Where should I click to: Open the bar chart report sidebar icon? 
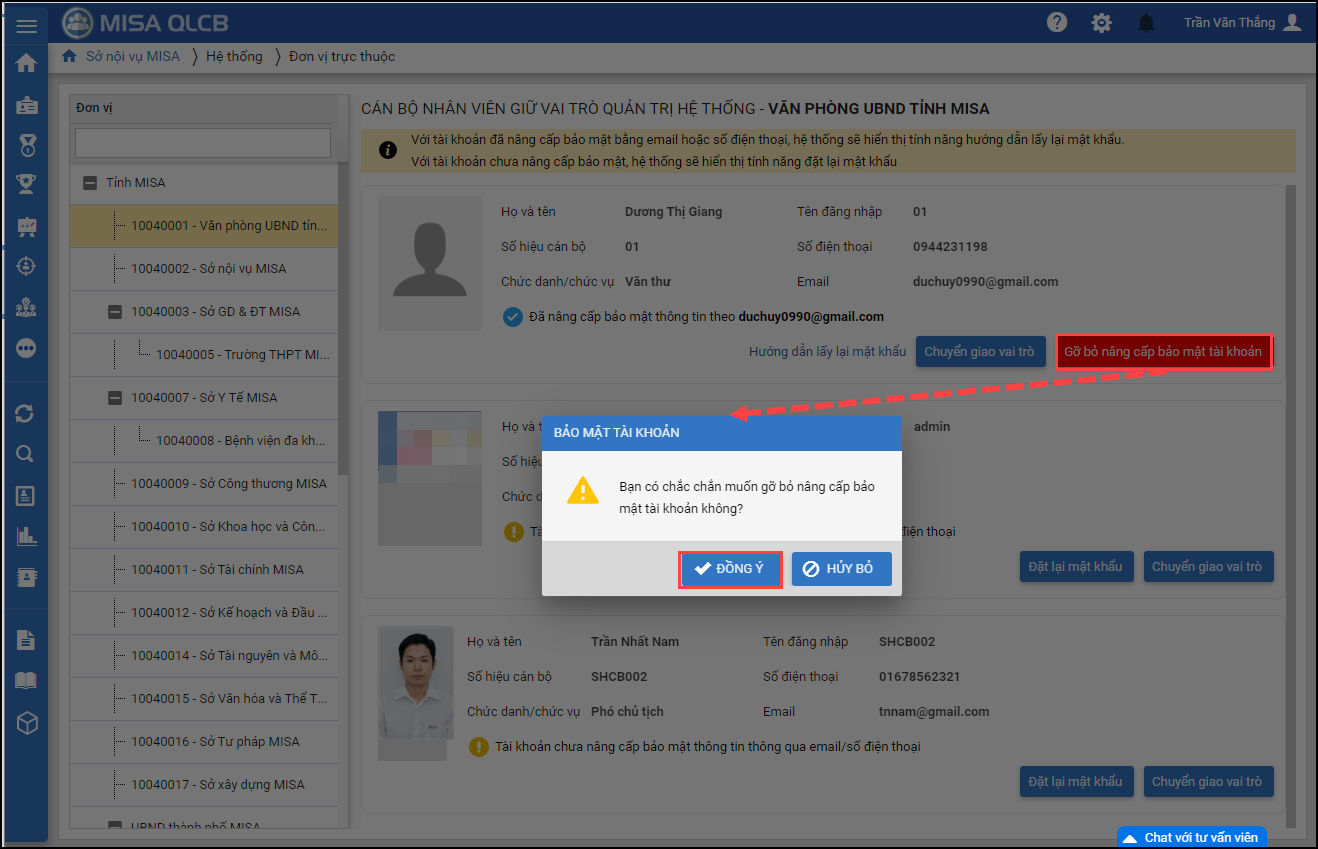(x=26, y=536)
